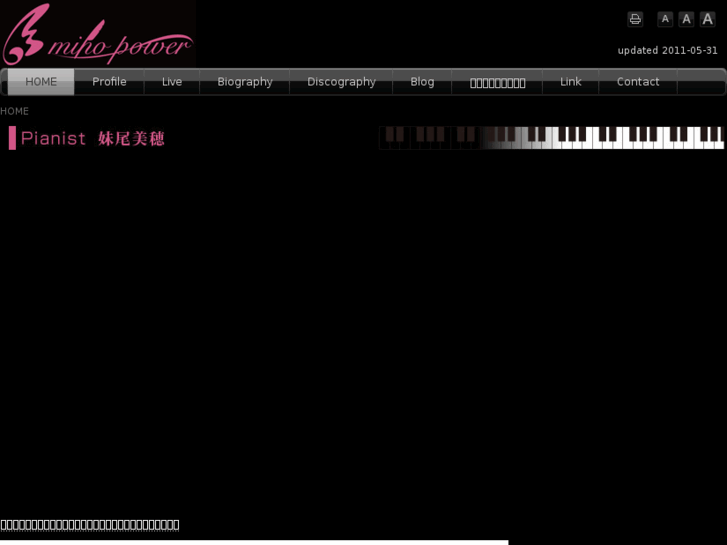This screenshot has height=545, width=727.
Task: Set large font size A
Action: click(x=708, y=19)
